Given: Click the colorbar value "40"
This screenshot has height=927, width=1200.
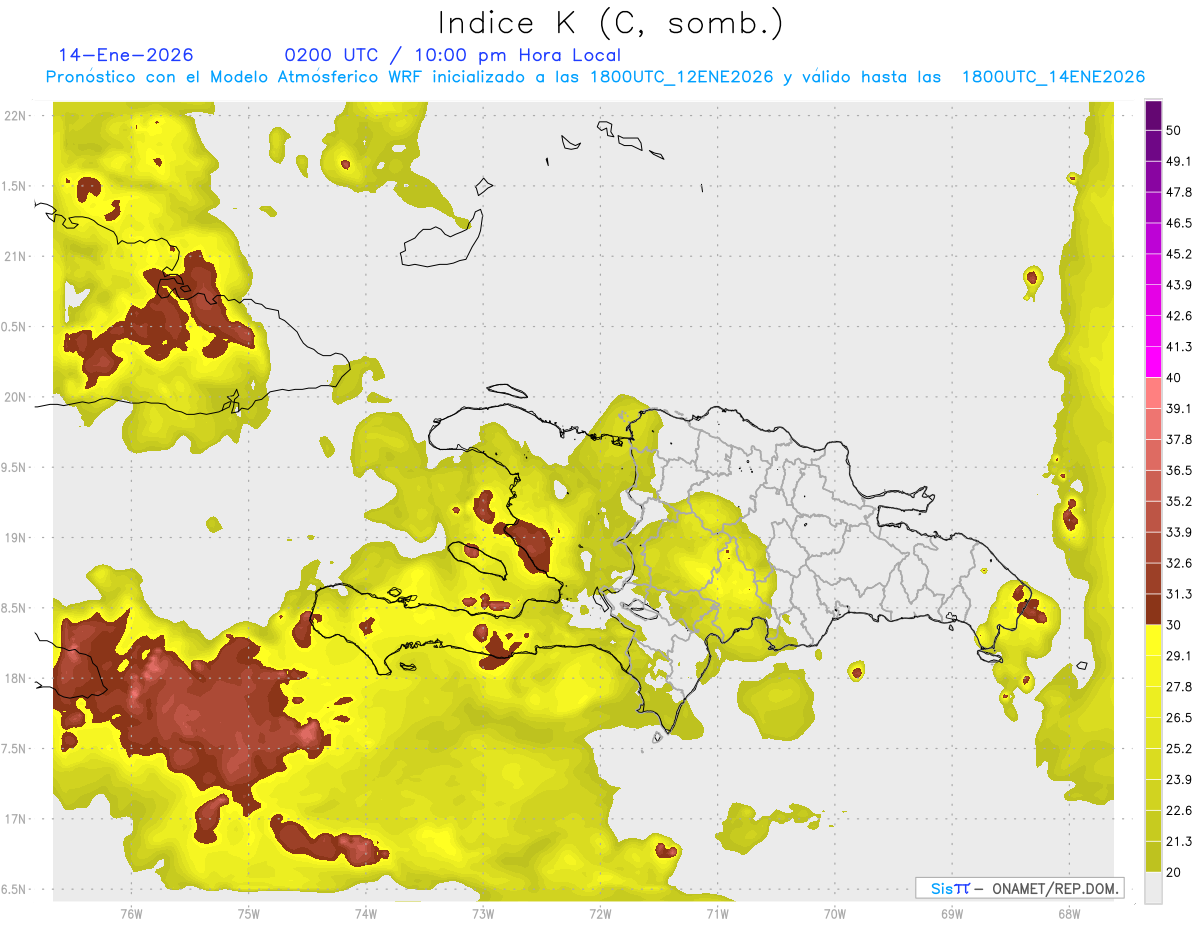Looking at the screenshot, I should click(x=1175, y=378).
